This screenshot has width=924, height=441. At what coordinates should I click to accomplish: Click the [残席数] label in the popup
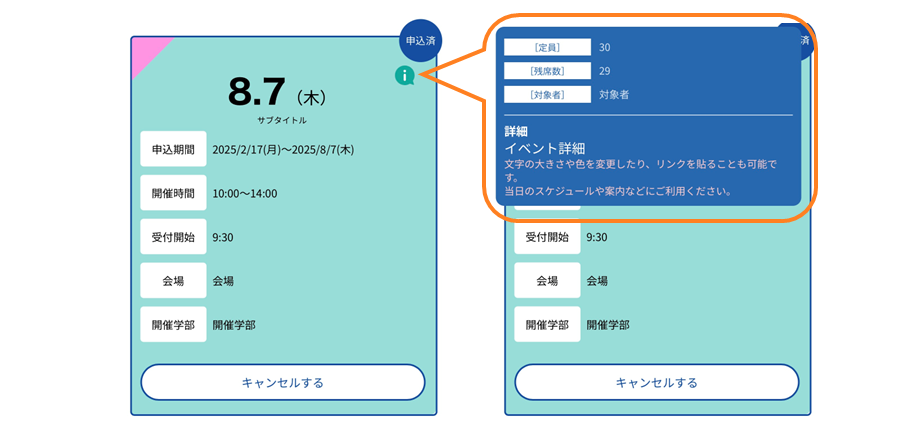point(547,71)
